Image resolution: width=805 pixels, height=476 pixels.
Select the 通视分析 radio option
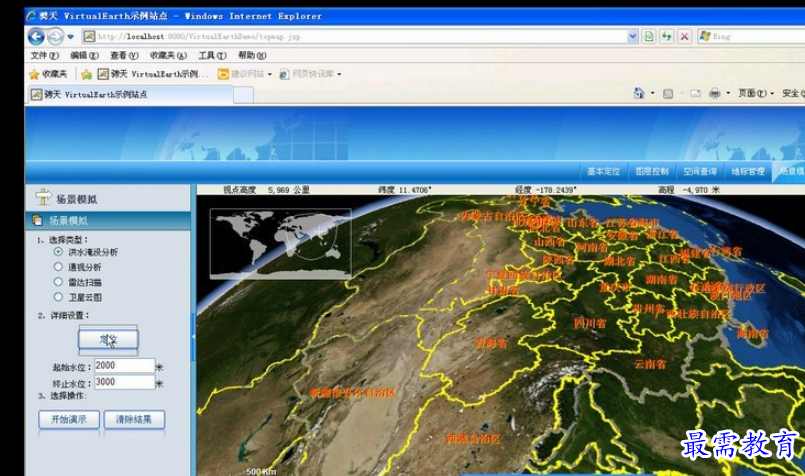[x=59, y=267]
